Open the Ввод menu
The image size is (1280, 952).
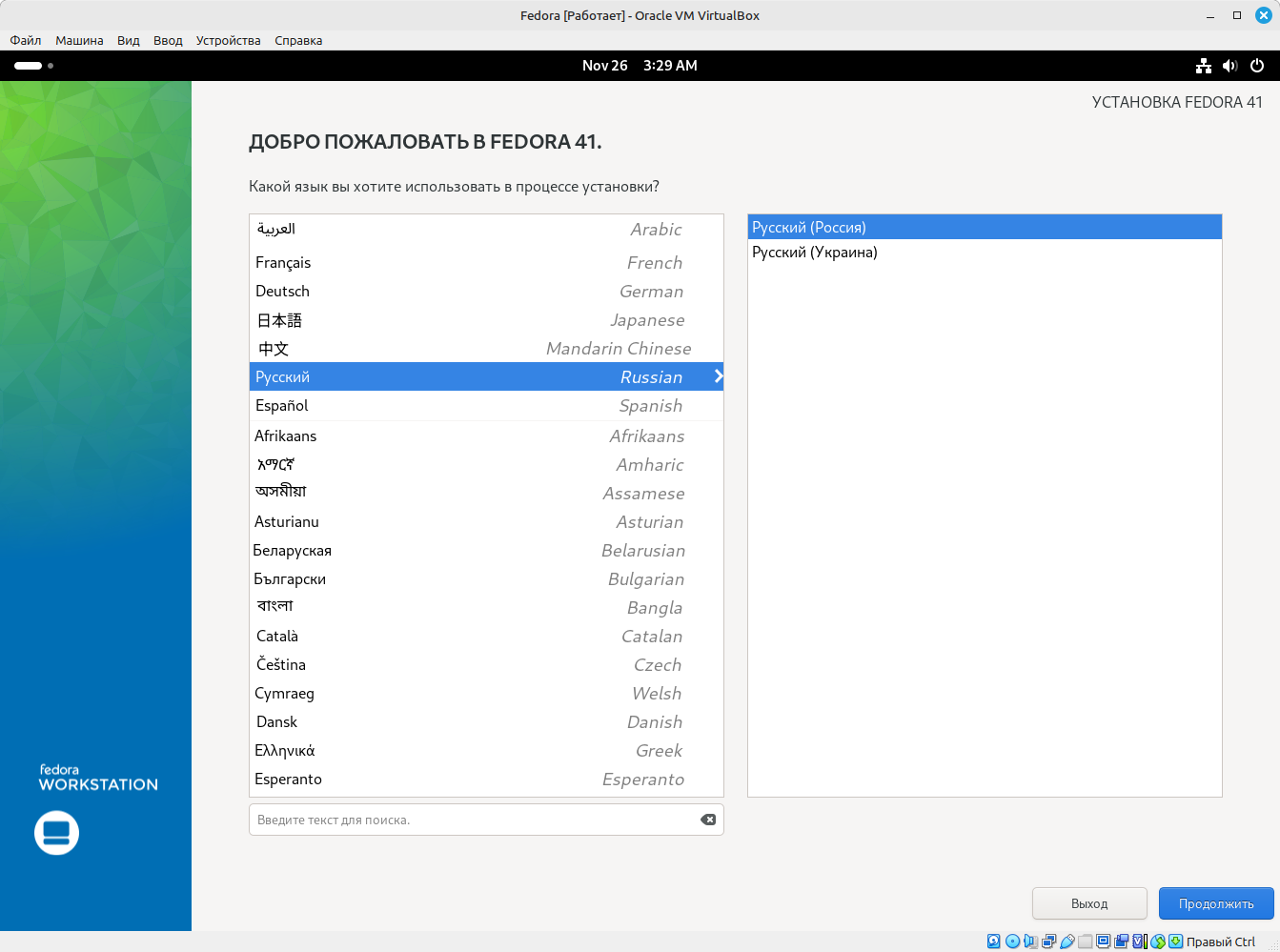[168, 40]
